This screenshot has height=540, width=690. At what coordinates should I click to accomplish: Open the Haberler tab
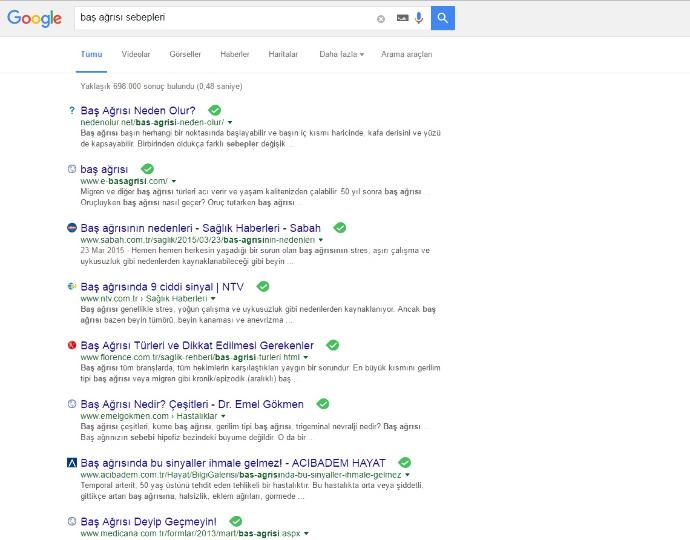[x=235, y=54]
